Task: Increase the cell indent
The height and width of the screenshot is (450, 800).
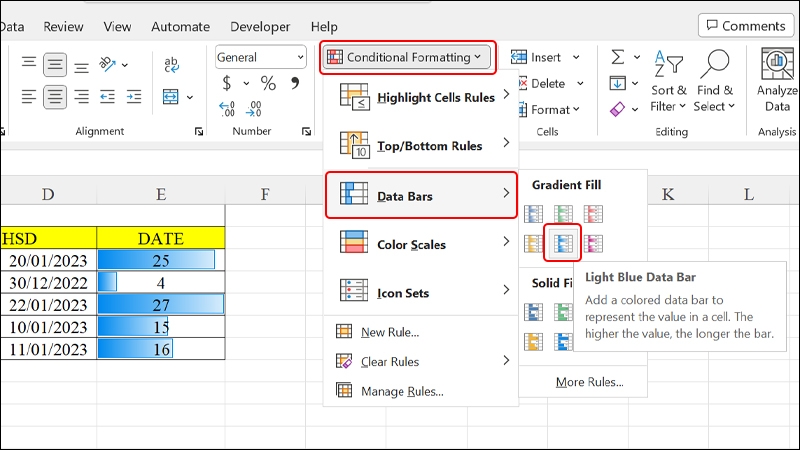Action: click(134, 96)
